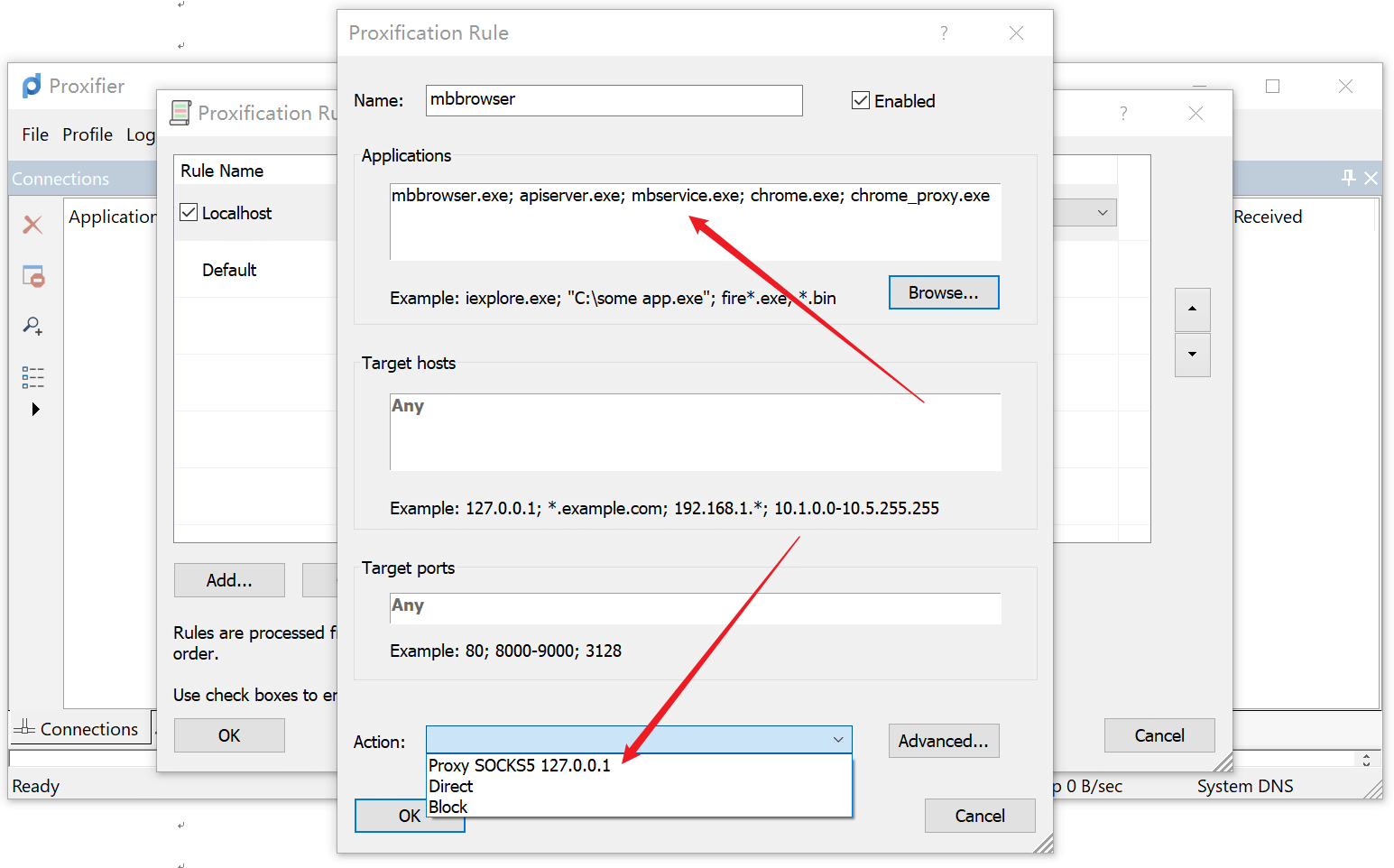The width and height of the screenshot is (1394, 868).
Task: Toggle the Enabled checkbox
Action: coord(861,101)
